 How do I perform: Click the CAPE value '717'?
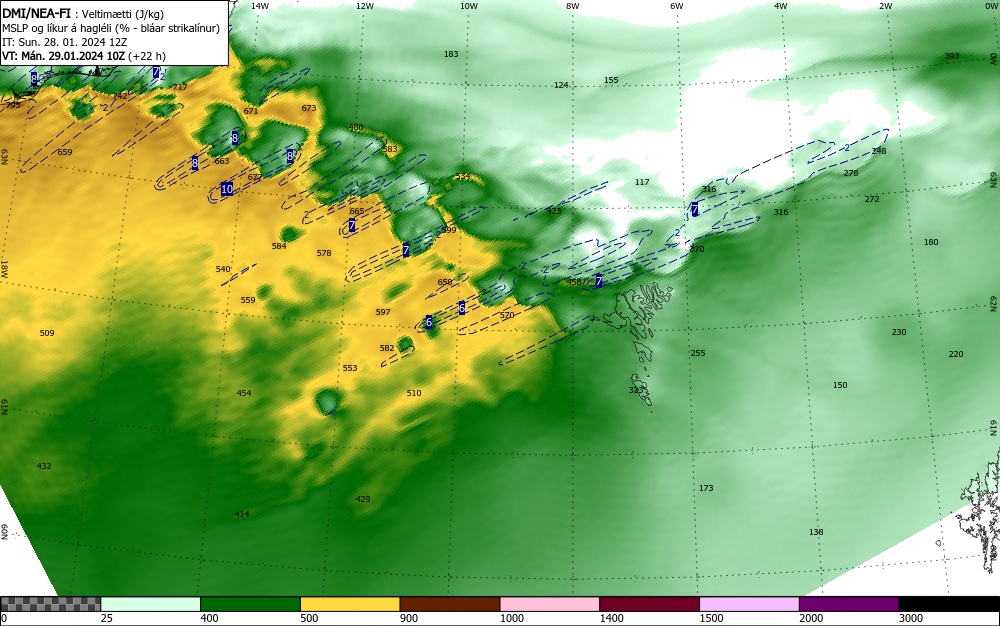[180, 87]
